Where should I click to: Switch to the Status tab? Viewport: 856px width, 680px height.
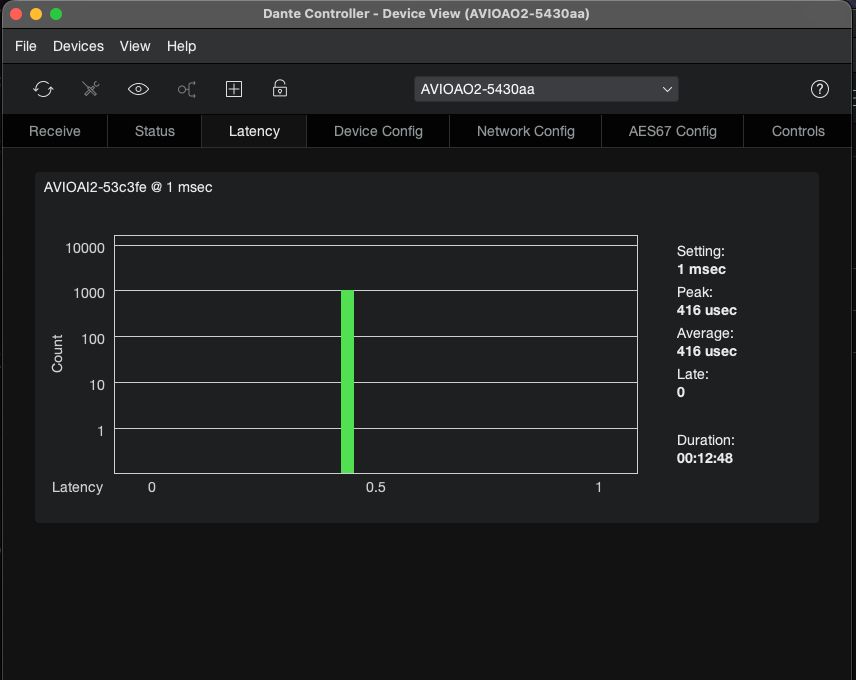point(154,131)
